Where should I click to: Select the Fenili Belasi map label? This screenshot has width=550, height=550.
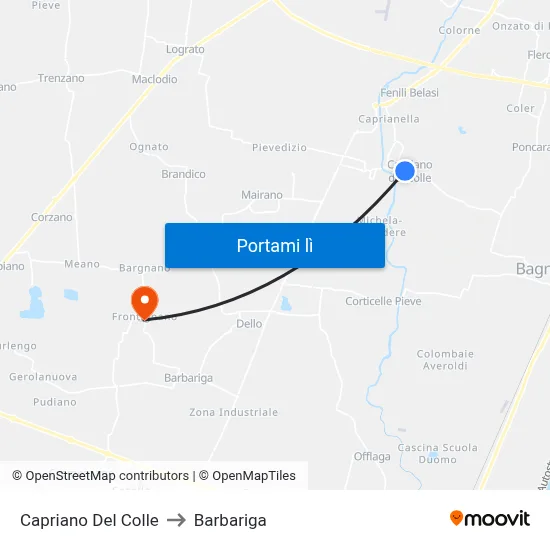point(409,93)
